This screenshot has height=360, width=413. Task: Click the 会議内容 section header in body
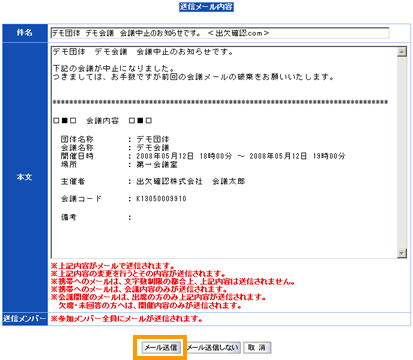[102, 121]
